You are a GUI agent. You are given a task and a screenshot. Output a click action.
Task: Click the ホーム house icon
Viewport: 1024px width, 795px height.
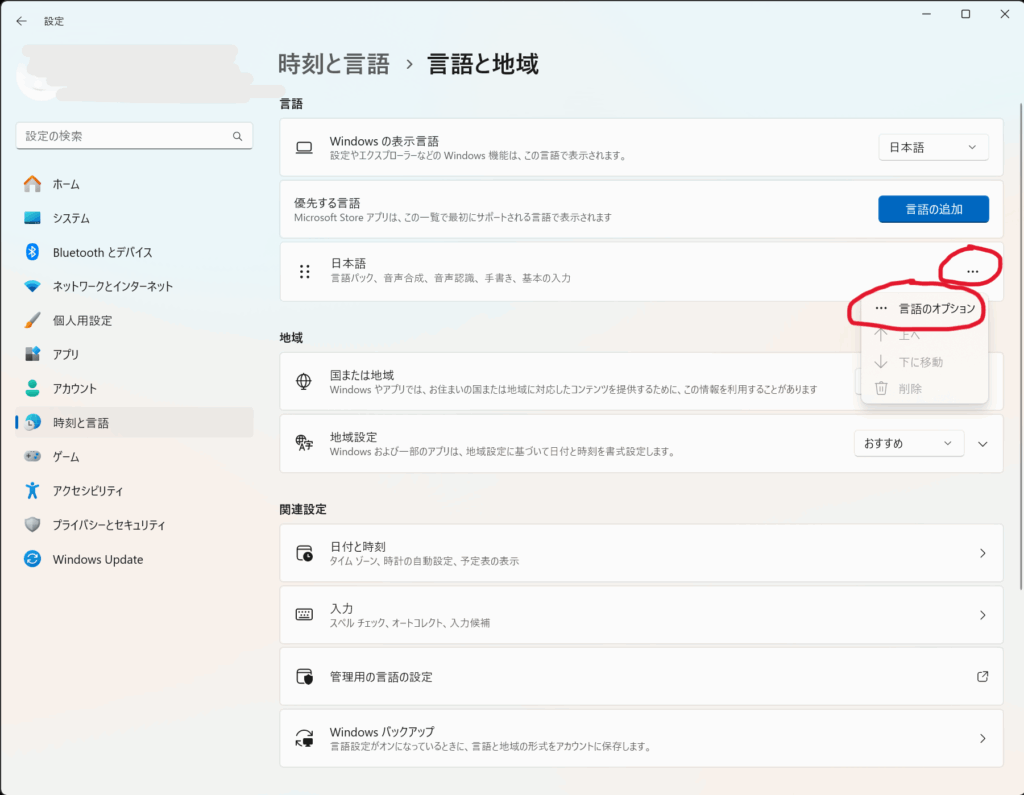click(x=32, y=184)
